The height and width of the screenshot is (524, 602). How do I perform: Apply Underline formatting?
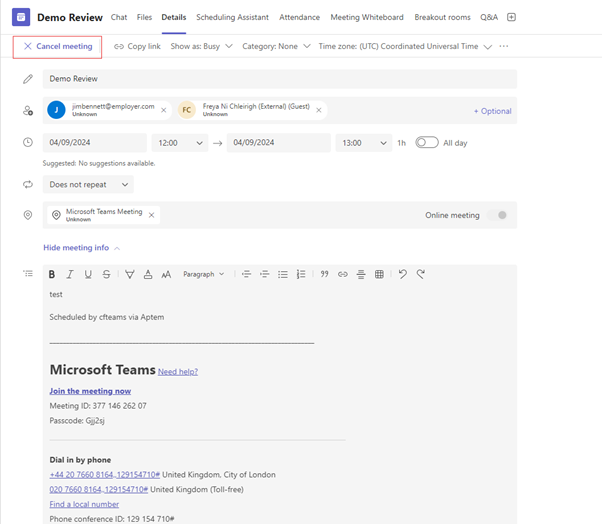point(88,274)
